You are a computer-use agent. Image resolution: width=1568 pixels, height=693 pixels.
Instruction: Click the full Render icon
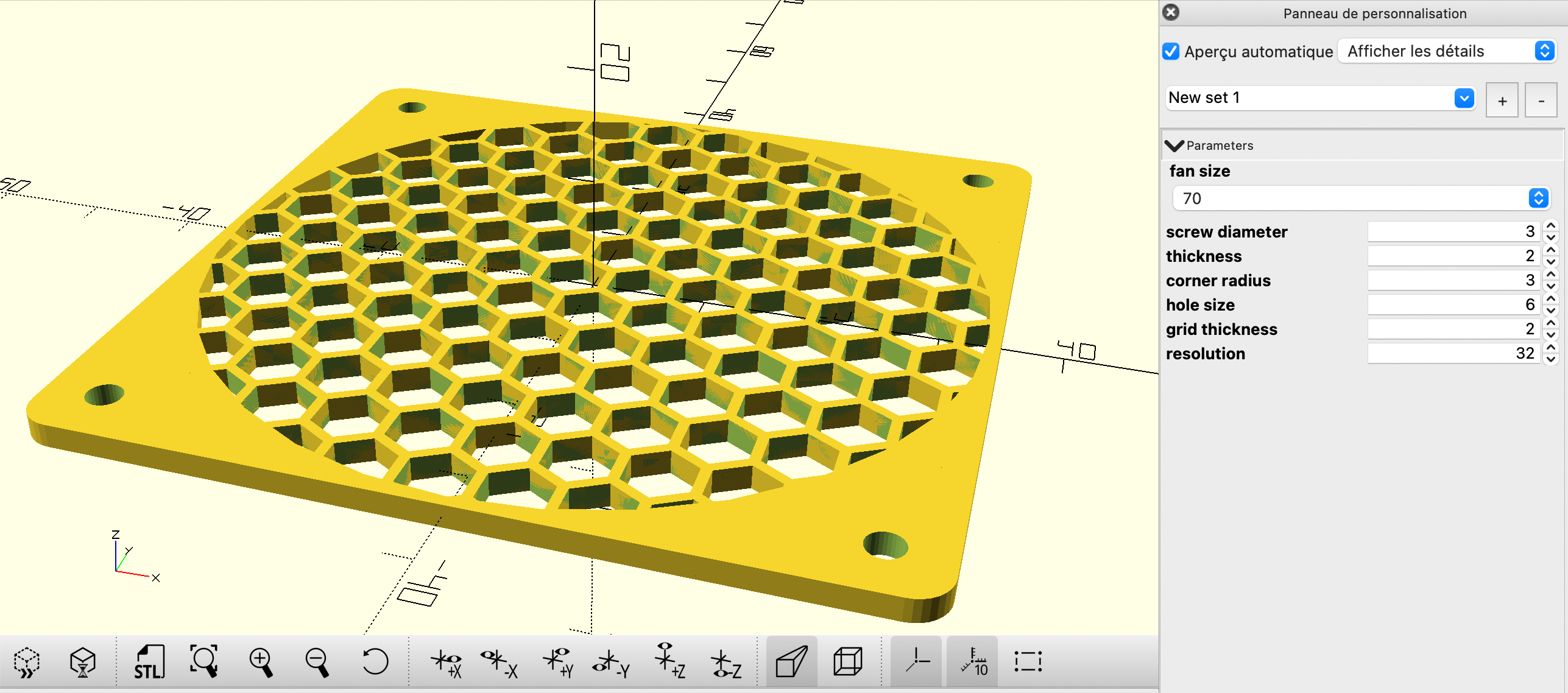(82, 662)
